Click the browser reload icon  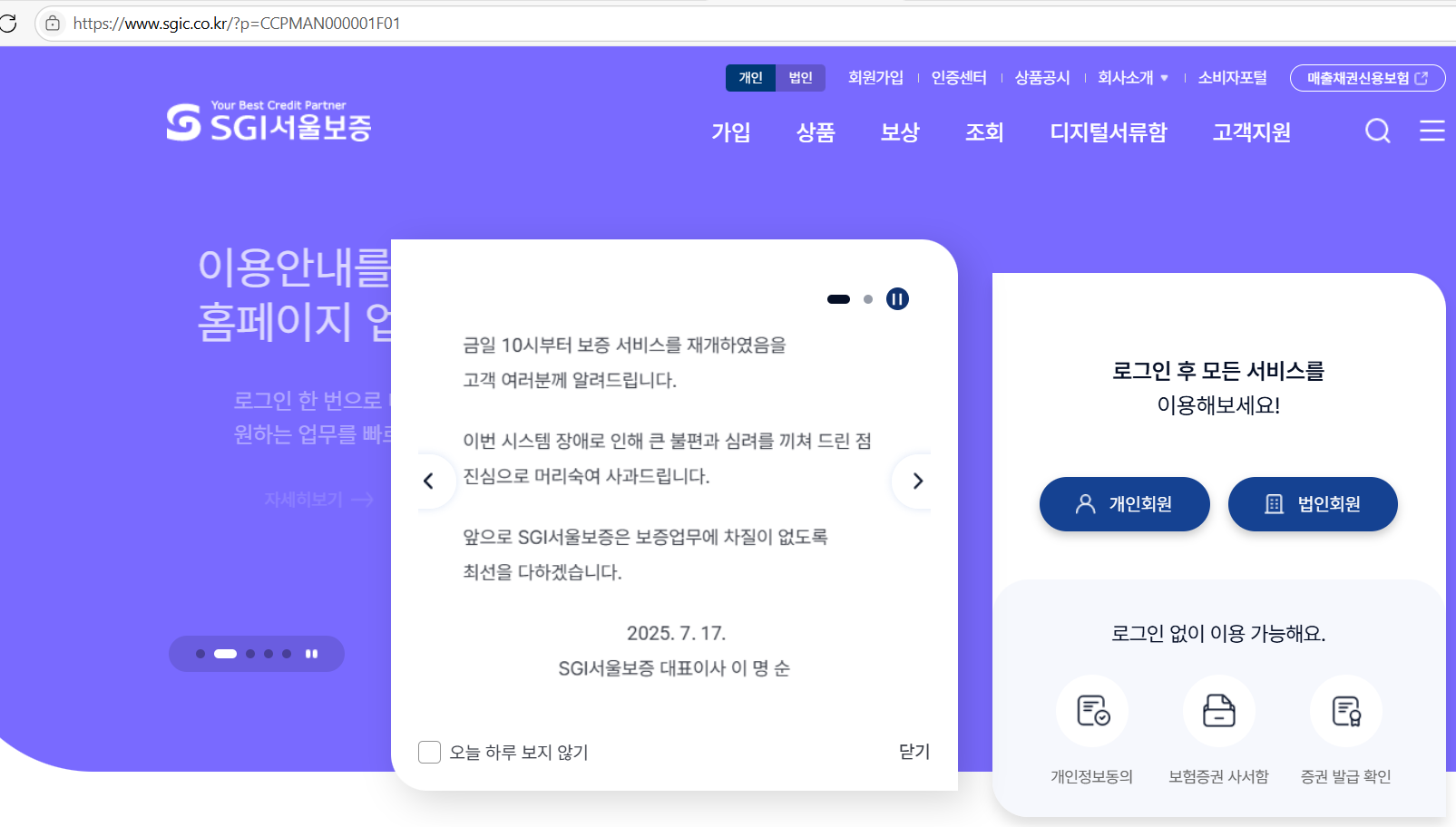click(7, 23)
